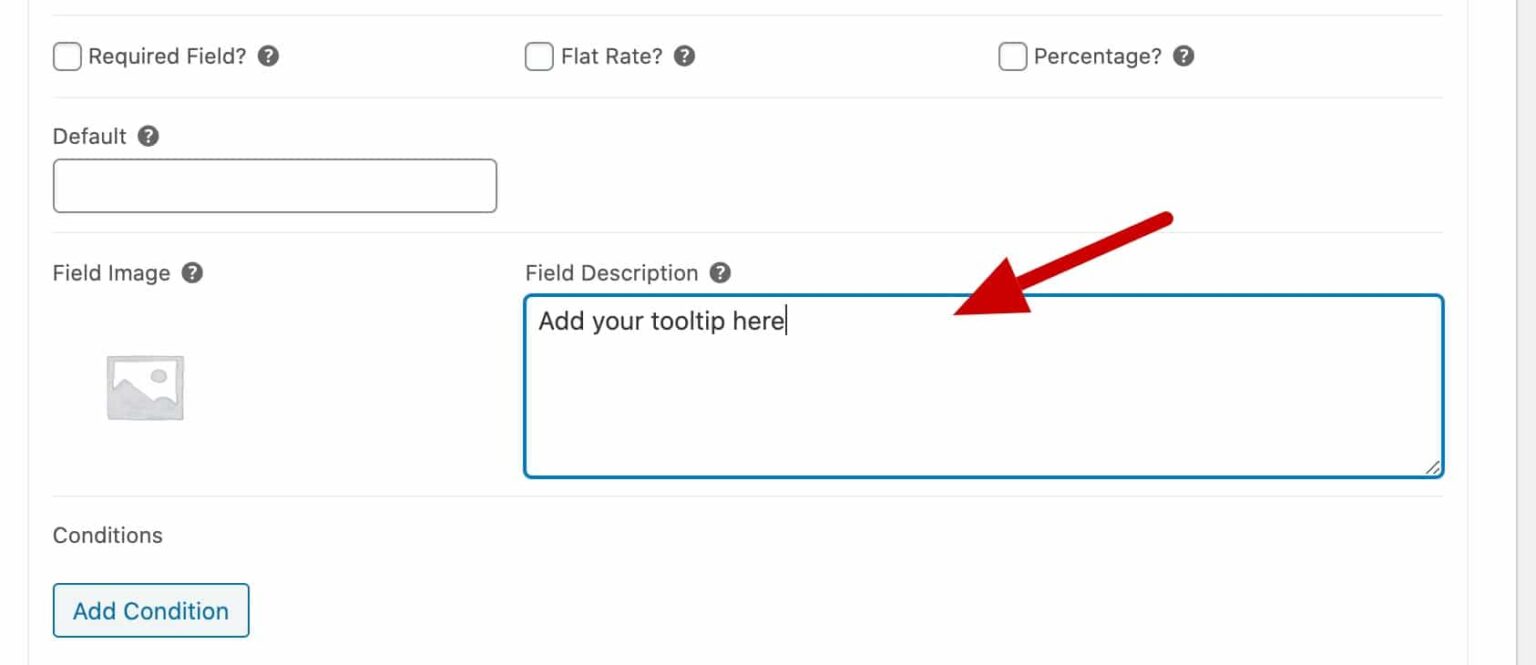Click the Field Description label text
The height and width of the screenshot is (665, 1536).
point(611,272)
